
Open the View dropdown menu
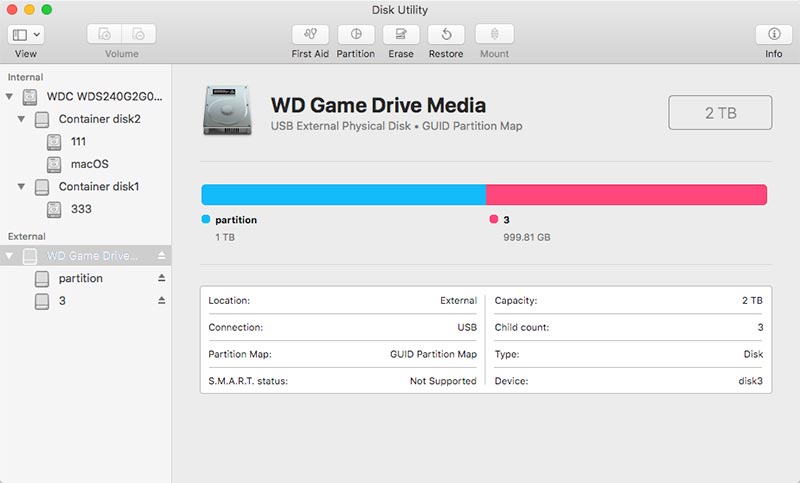[26, 34]
